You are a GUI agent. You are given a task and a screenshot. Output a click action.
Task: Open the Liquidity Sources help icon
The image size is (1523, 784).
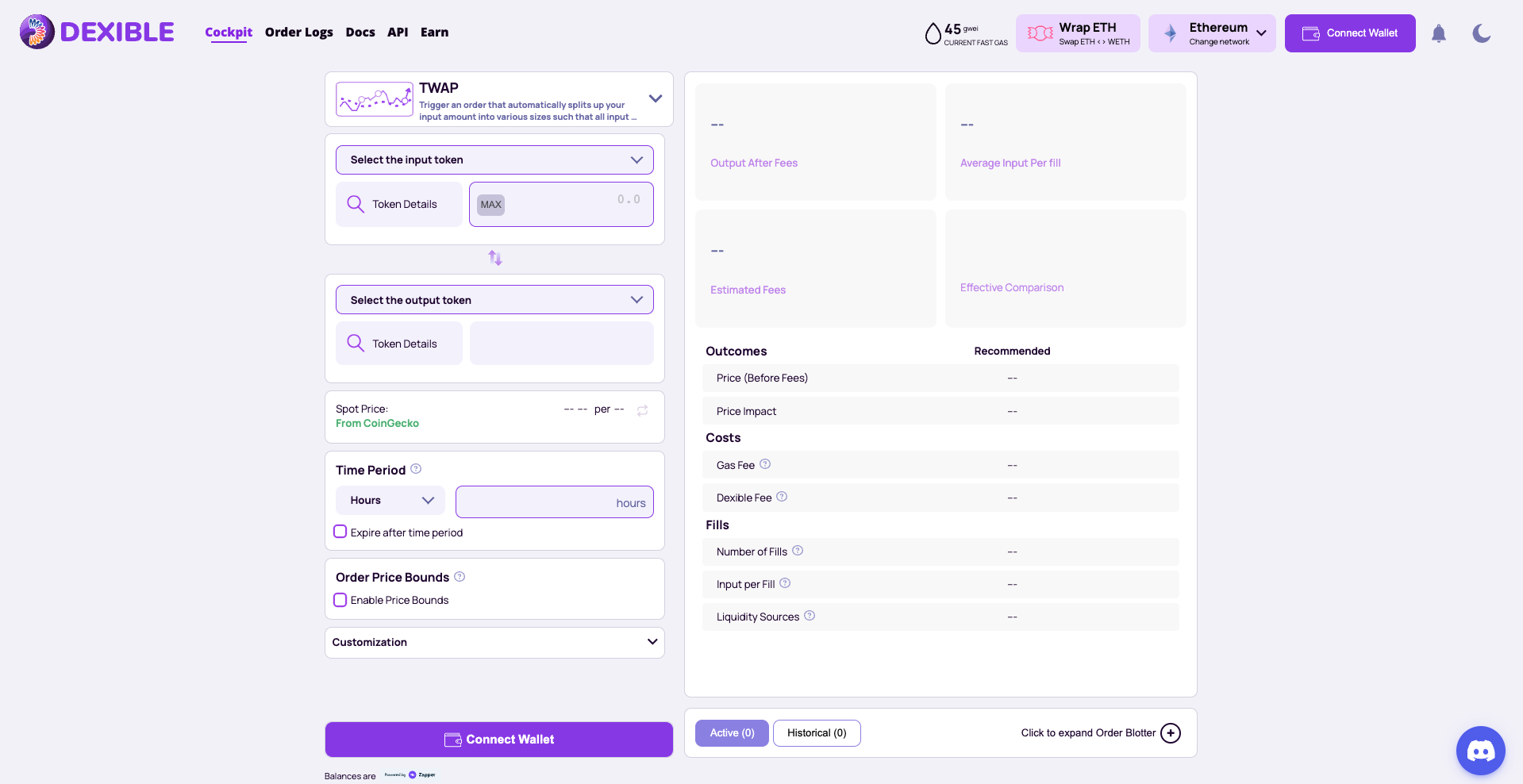click(810, 616)
